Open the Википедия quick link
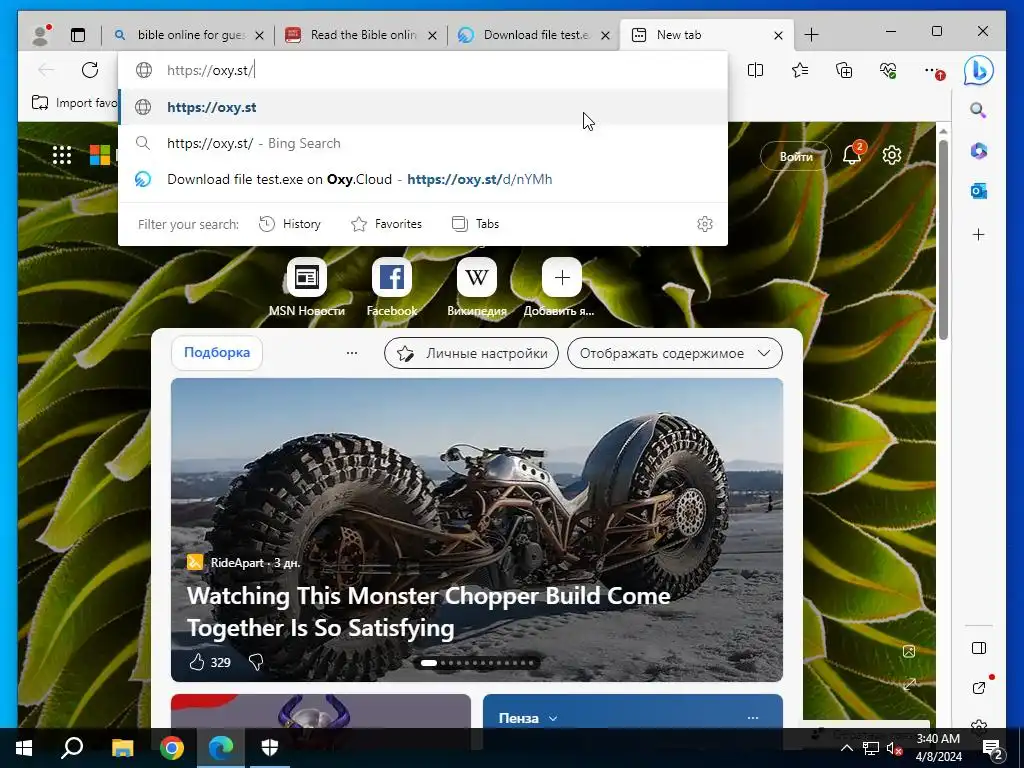 tap(477, 288)
